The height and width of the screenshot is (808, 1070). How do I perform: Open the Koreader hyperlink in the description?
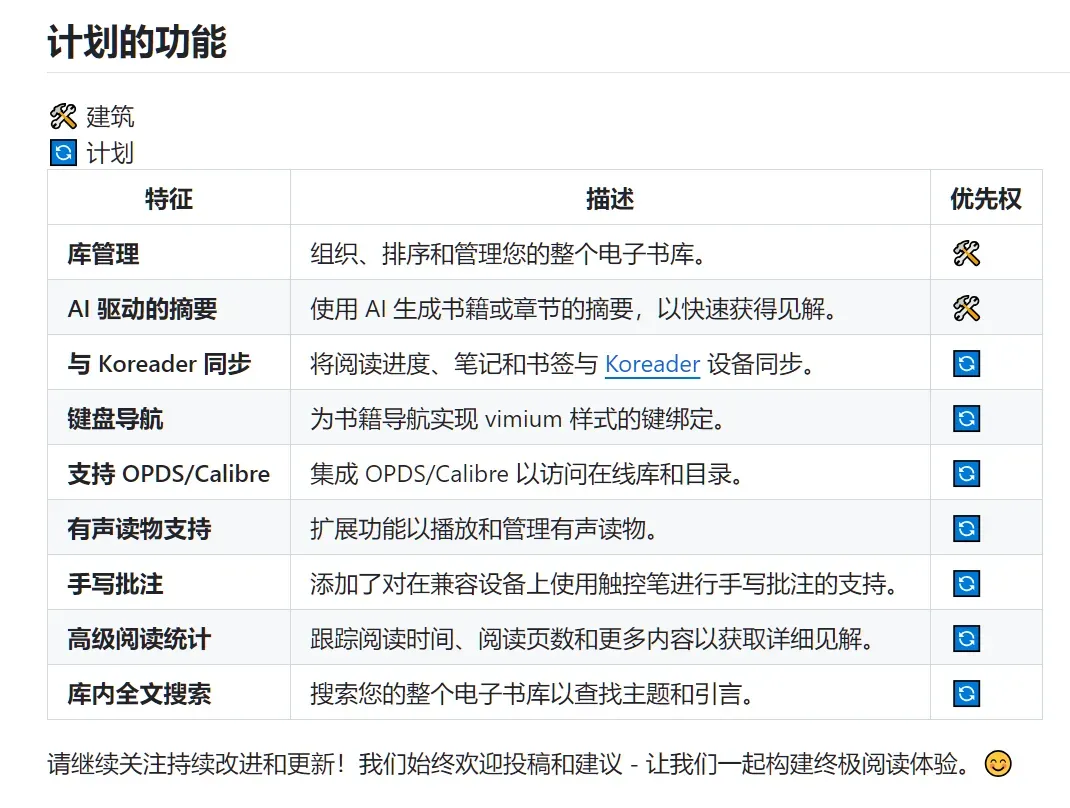652,364
